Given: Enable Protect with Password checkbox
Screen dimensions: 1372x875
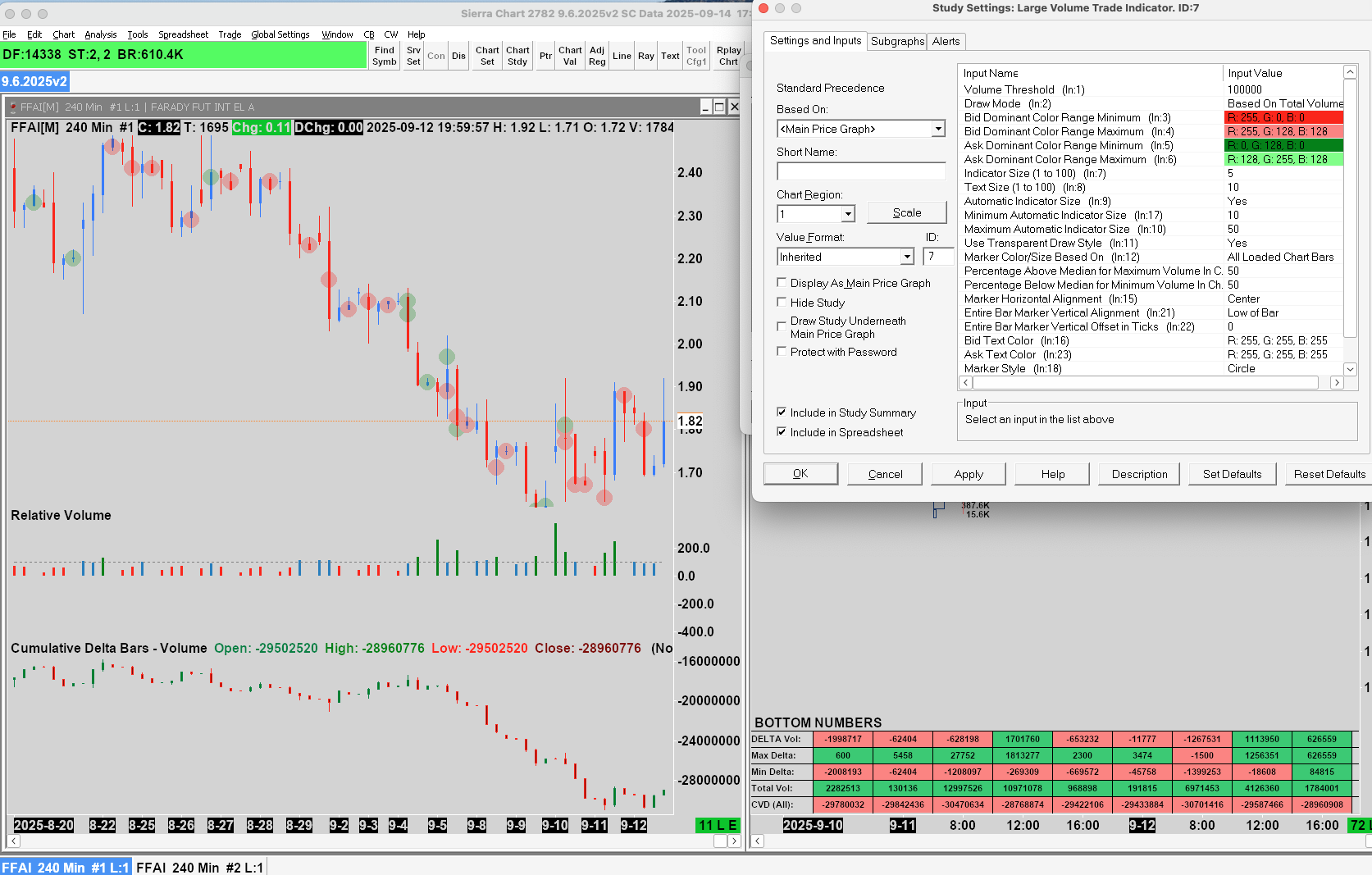Looking at the screenshot, I should 782,351.
